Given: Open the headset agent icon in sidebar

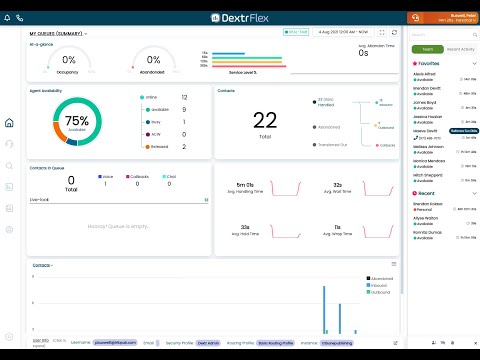Looking at the screenshot, I should tap(9, 144).
